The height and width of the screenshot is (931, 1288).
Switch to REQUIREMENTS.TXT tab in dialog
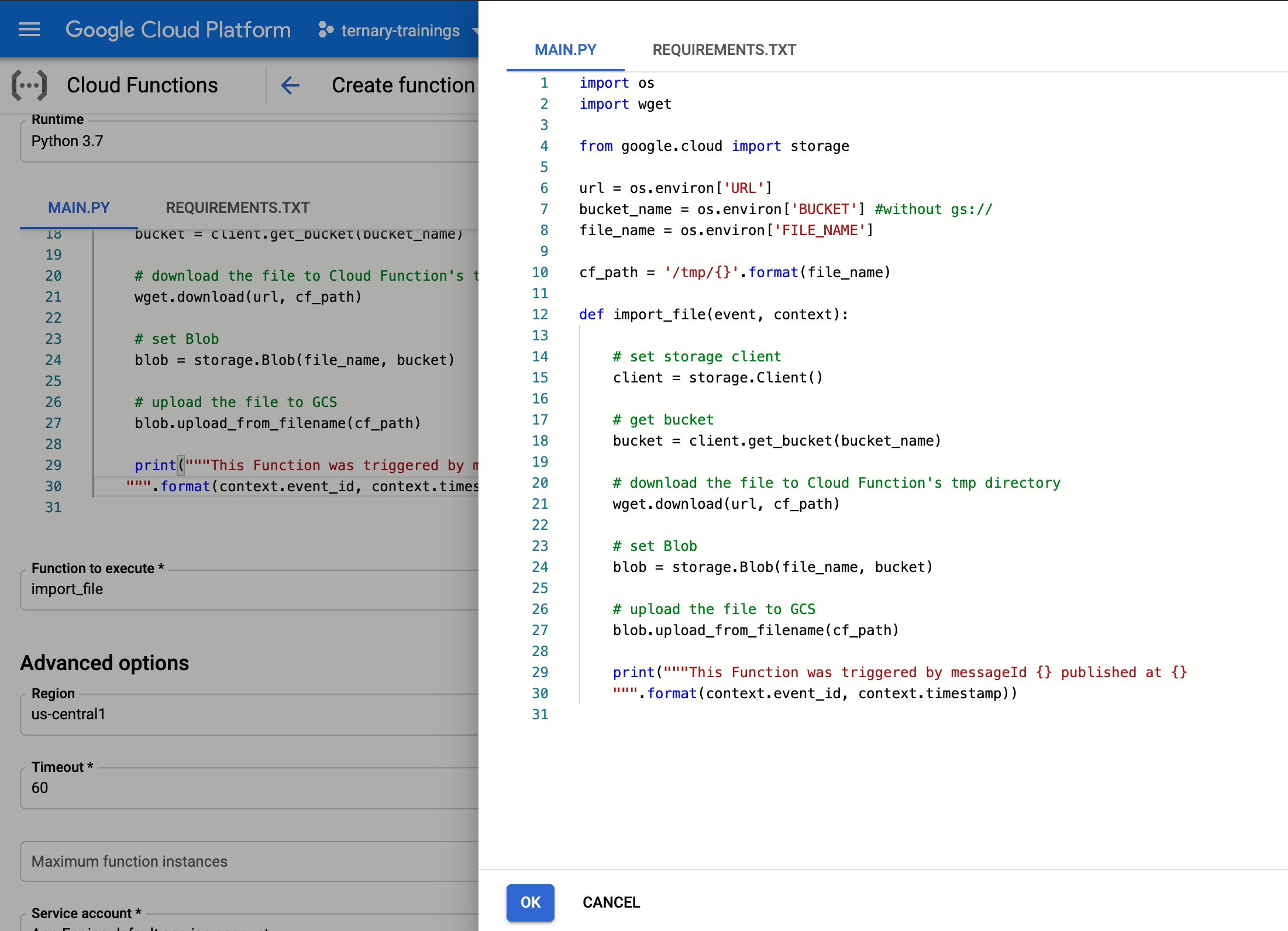tap(724, 50)
